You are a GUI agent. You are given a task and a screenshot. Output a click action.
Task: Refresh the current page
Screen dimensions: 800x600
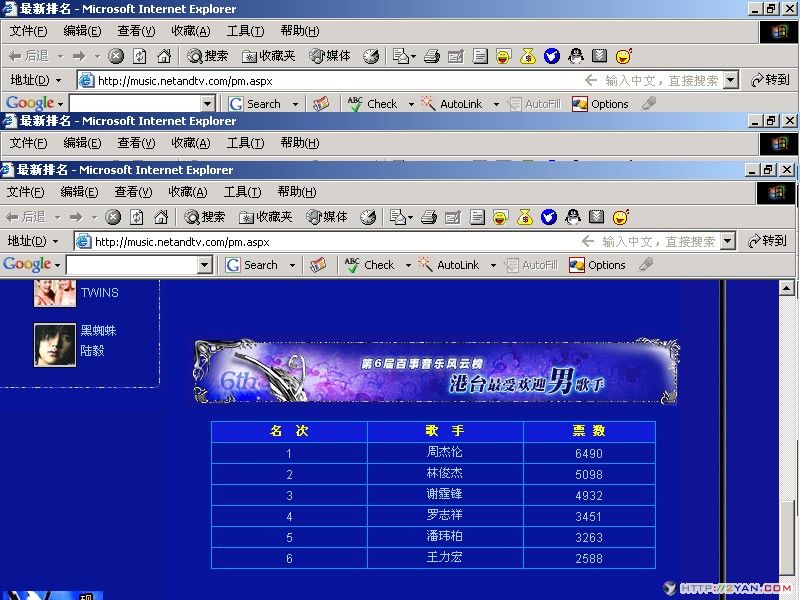[x=134, y=217]
